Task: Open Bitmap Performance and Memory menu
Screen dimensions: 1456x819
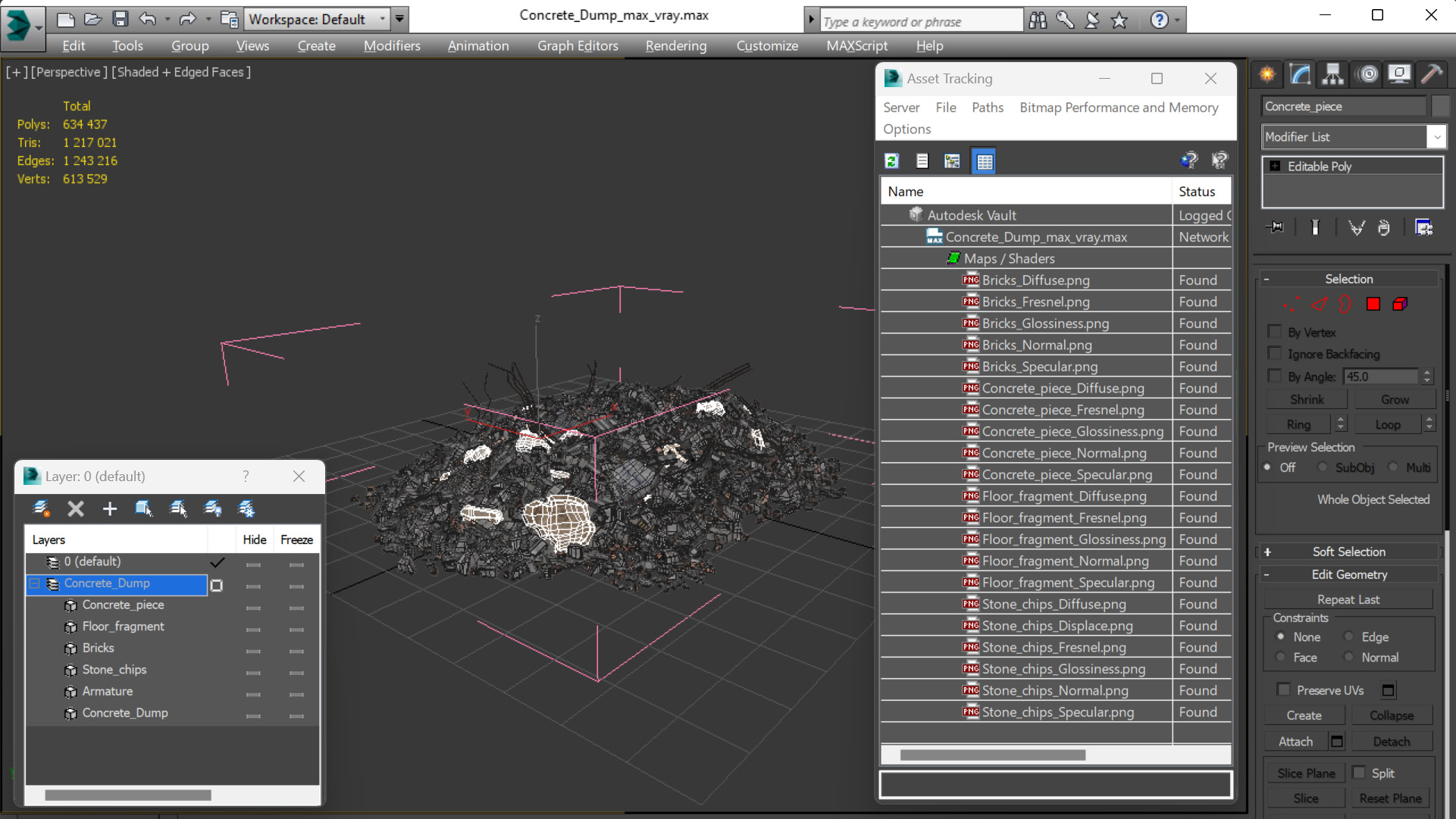Action: coord(1119,108)
